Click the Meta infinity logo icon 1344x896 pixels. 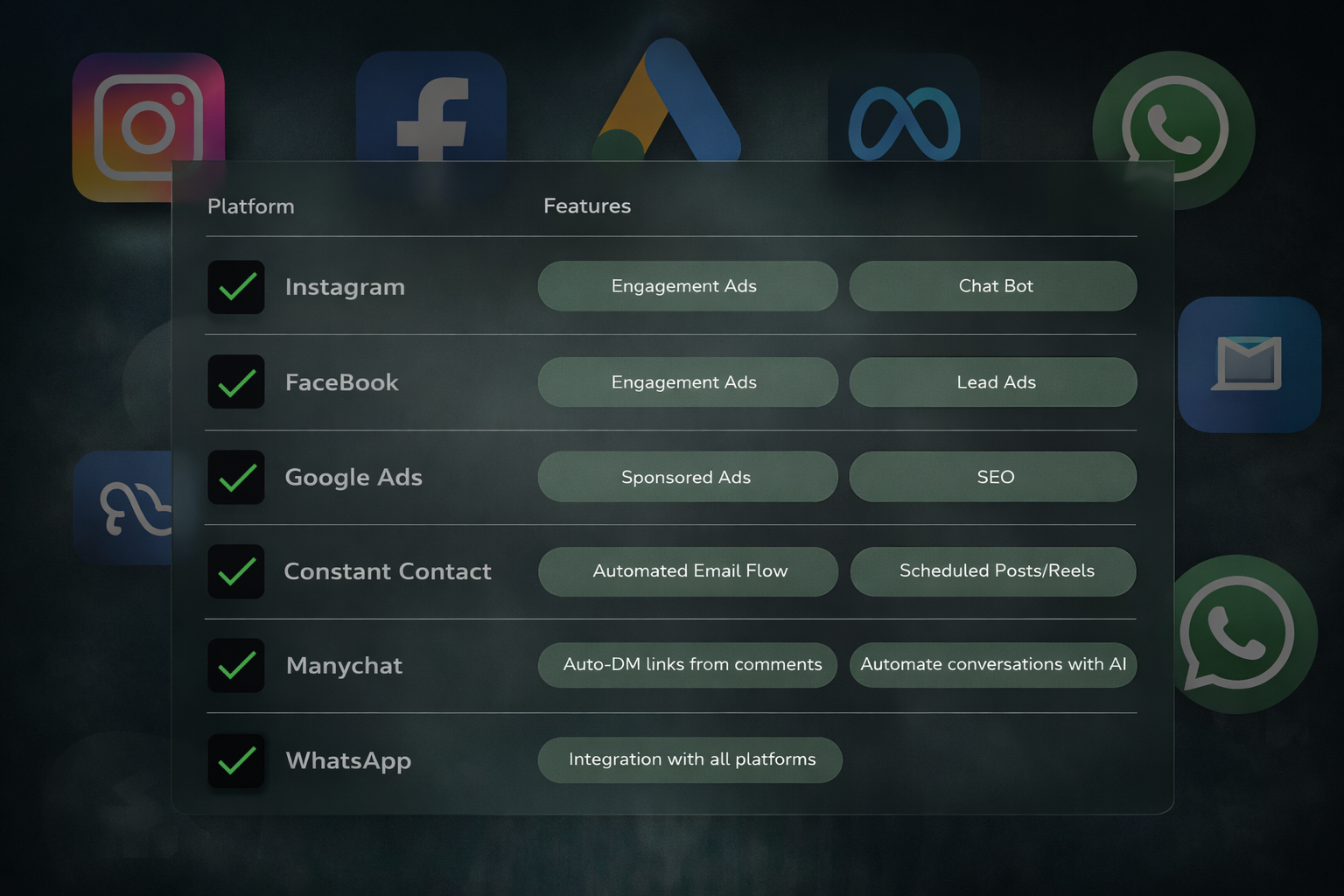(904, 108)
